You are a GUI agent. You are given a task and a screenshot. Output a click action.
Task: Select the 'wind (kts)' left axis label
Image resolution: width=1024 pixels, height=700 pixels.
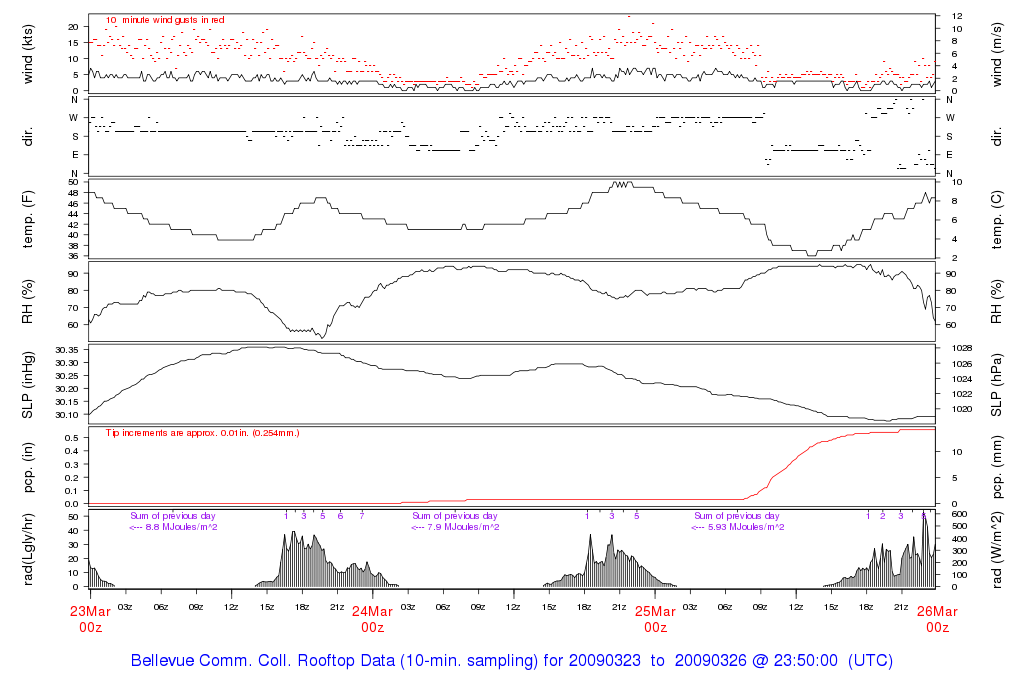point(27,54)
